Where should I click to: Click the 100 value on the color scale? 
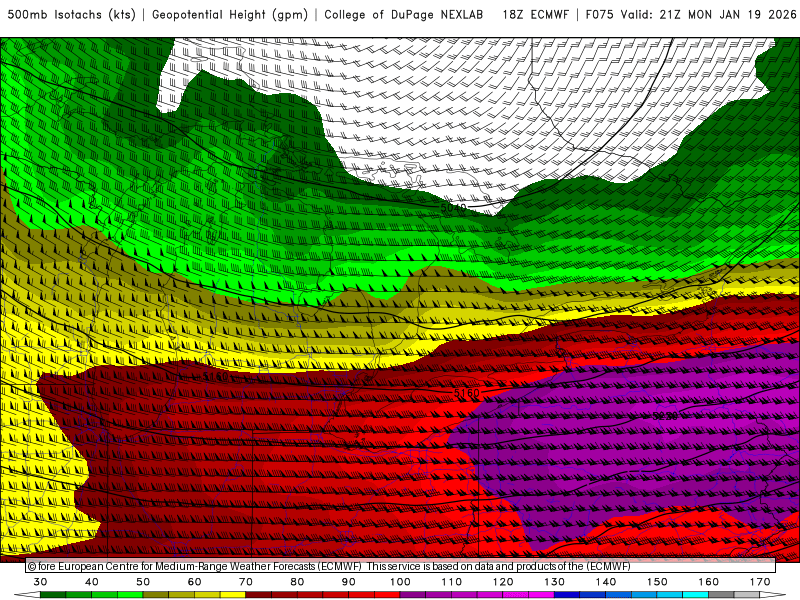tap(401, 582)
